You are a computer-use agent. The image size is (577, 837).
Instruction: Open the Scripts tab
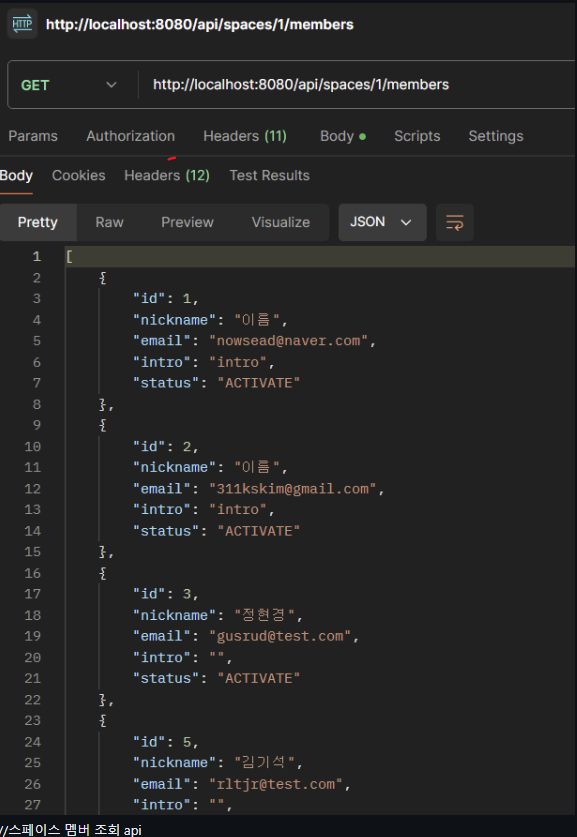click(x=417, y=136)
